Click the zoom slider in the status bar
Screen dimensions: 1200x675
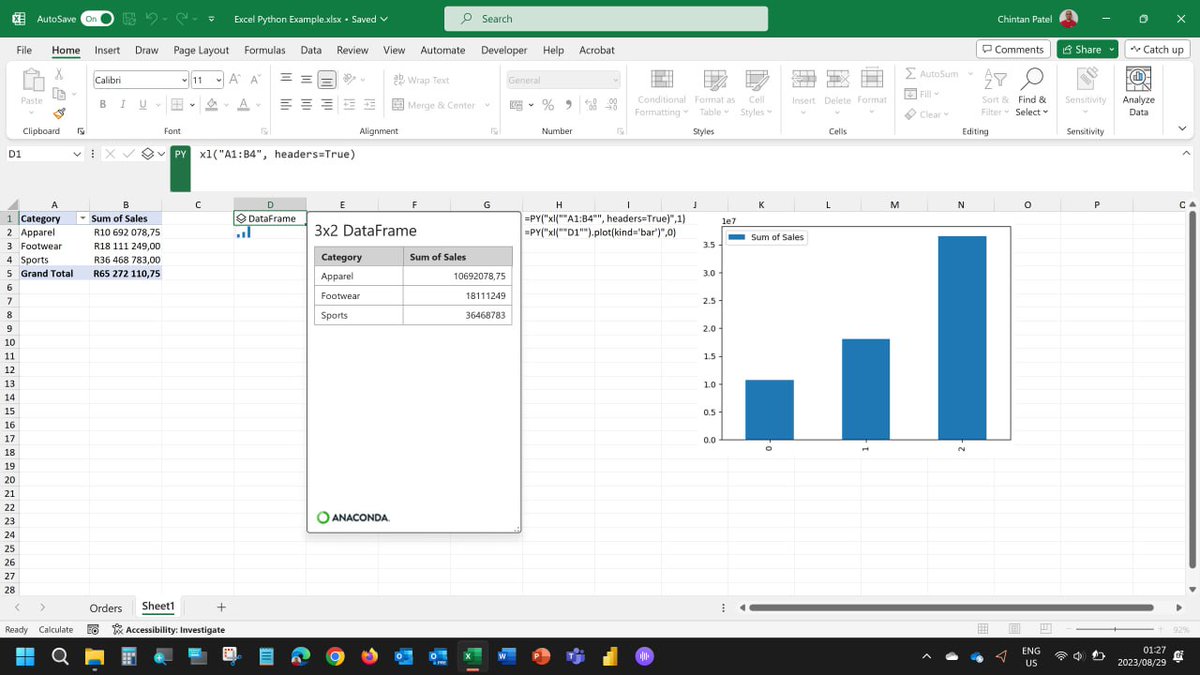[x=1116, y=629]
